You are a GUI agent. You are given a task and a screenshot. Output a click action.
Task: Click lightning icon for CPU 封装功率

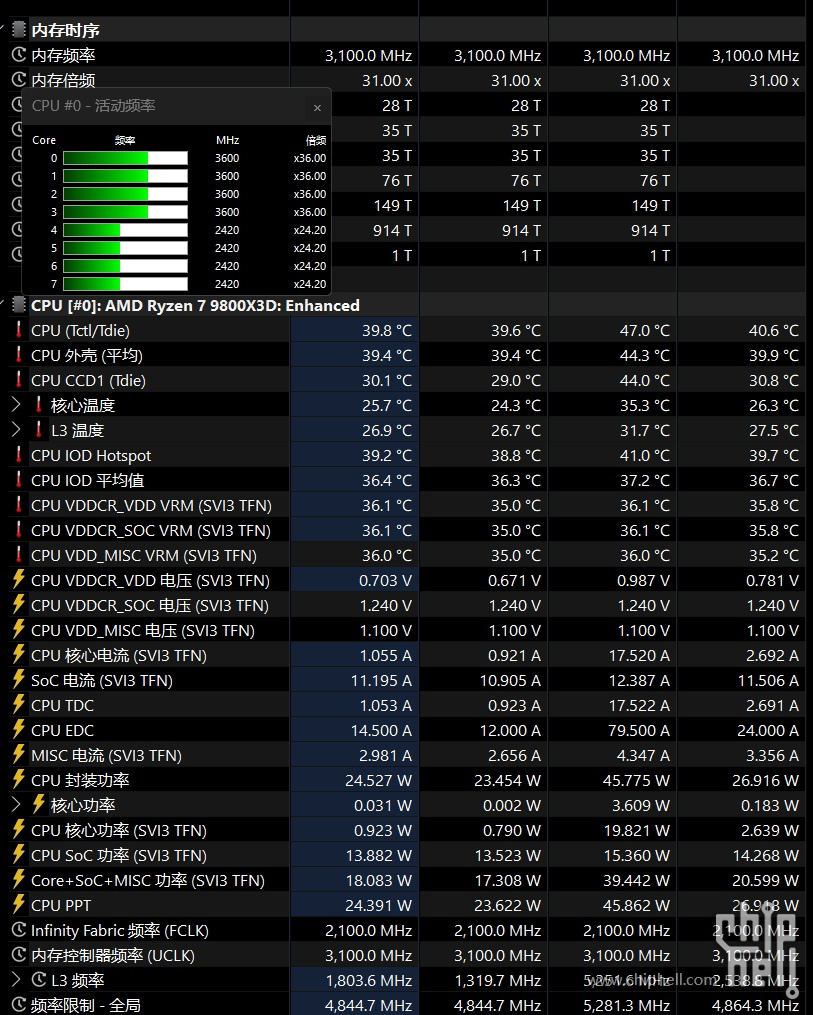coord(19,779)
